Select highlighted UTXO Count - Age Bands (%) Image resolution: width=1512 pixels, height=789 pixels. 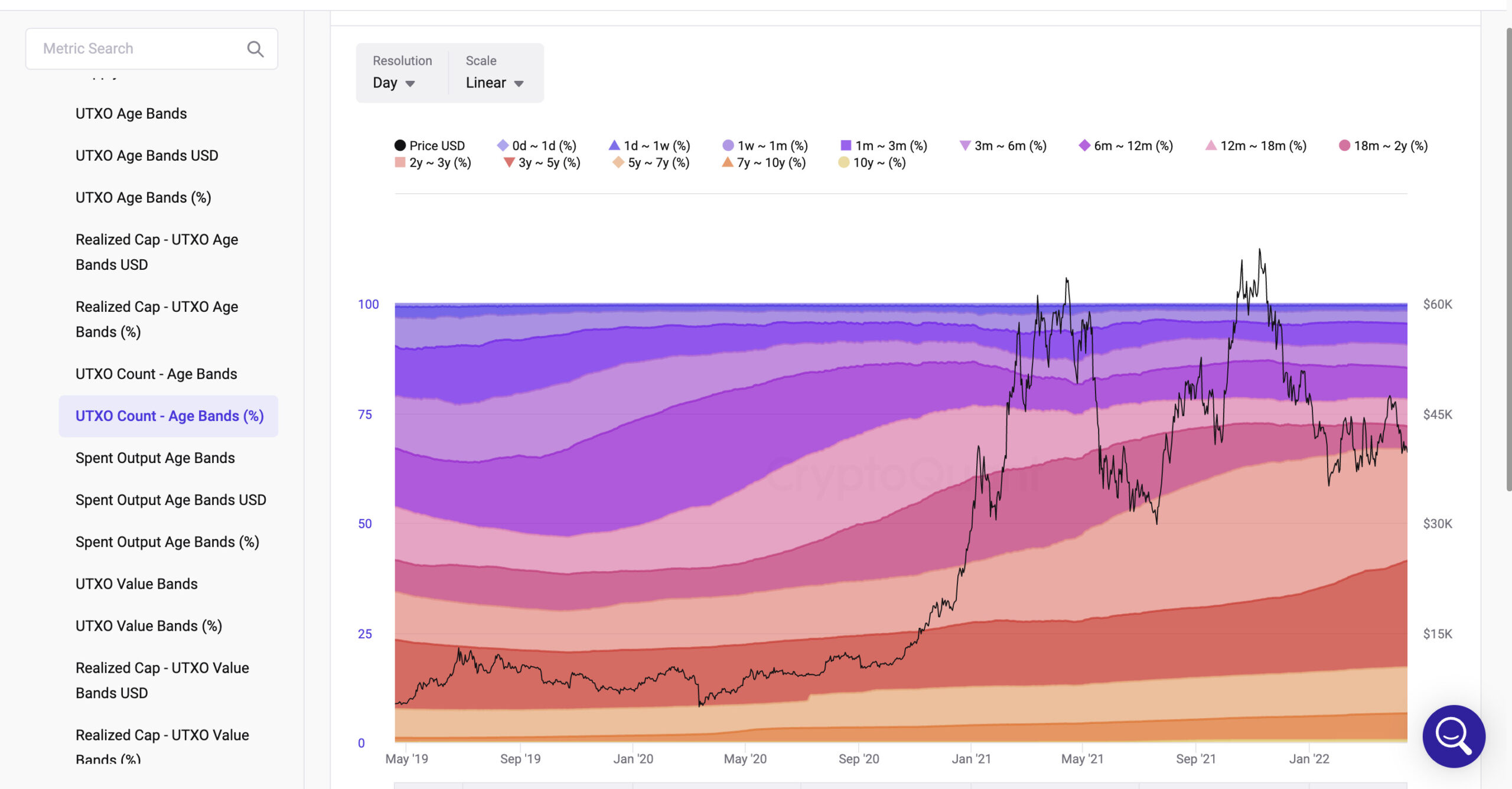click(x=169, y=416)
